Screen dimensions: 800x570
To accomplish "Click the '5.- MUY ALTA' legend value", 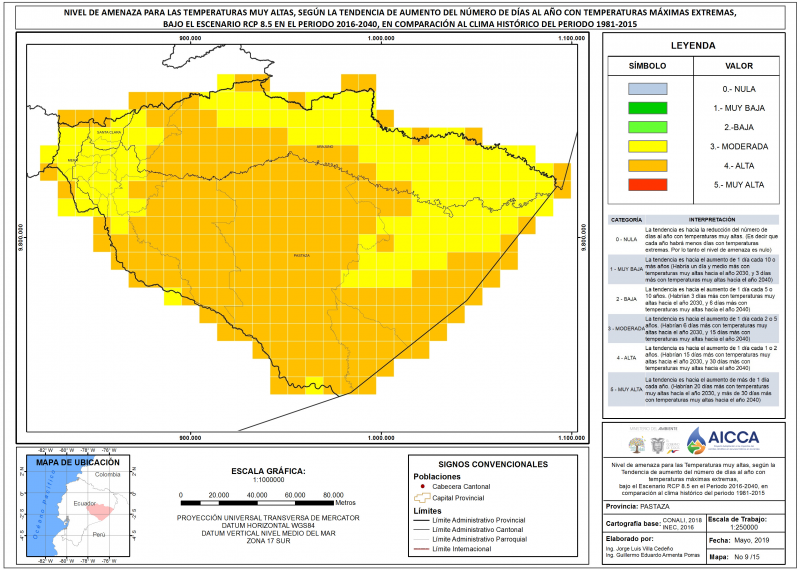I will [739, 185].
